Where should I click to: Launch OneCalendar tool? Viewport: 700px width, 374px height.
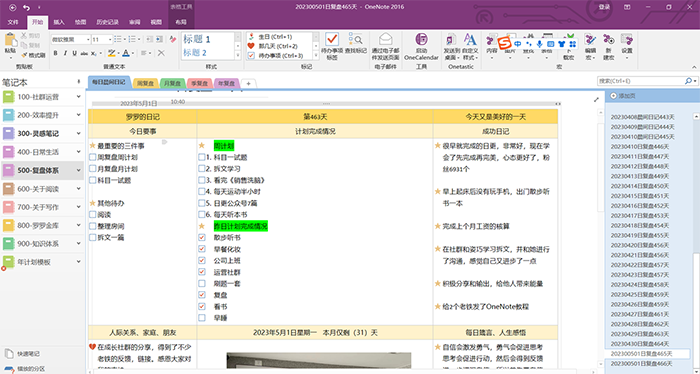421,39
